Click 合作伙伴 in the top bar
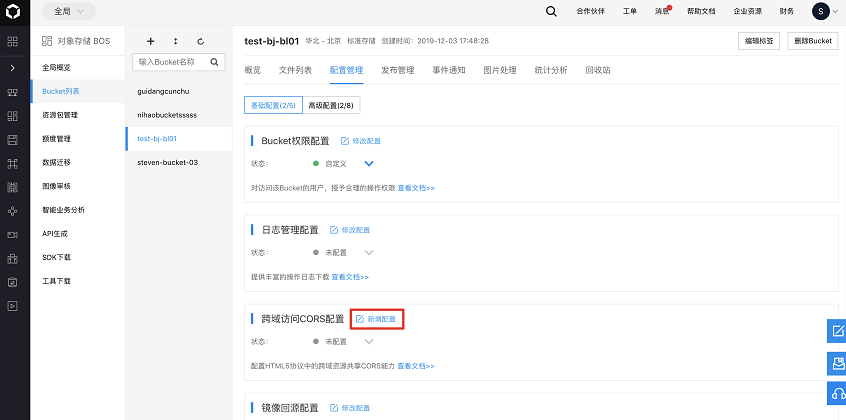 coord(590,11)
